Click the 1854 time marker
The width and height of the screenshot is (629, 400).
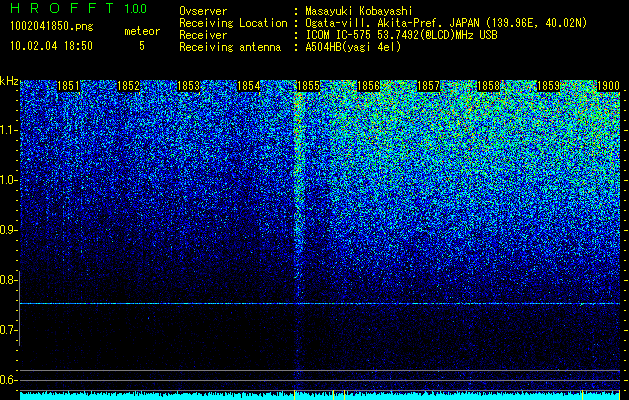coord(249,86)
